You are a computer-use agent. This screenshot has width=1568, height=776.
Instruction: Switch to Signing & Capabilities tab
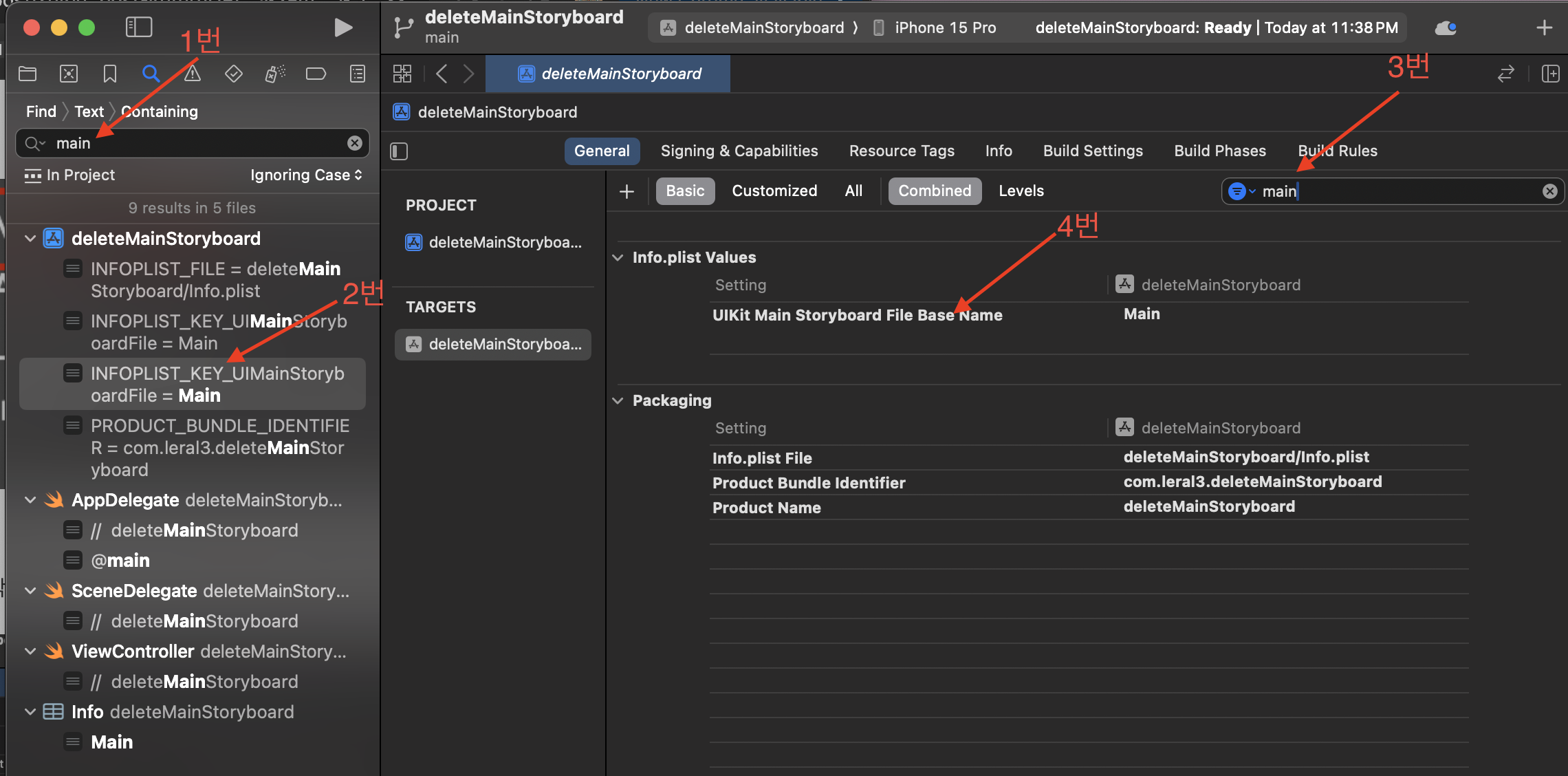[x=739, y=151]
